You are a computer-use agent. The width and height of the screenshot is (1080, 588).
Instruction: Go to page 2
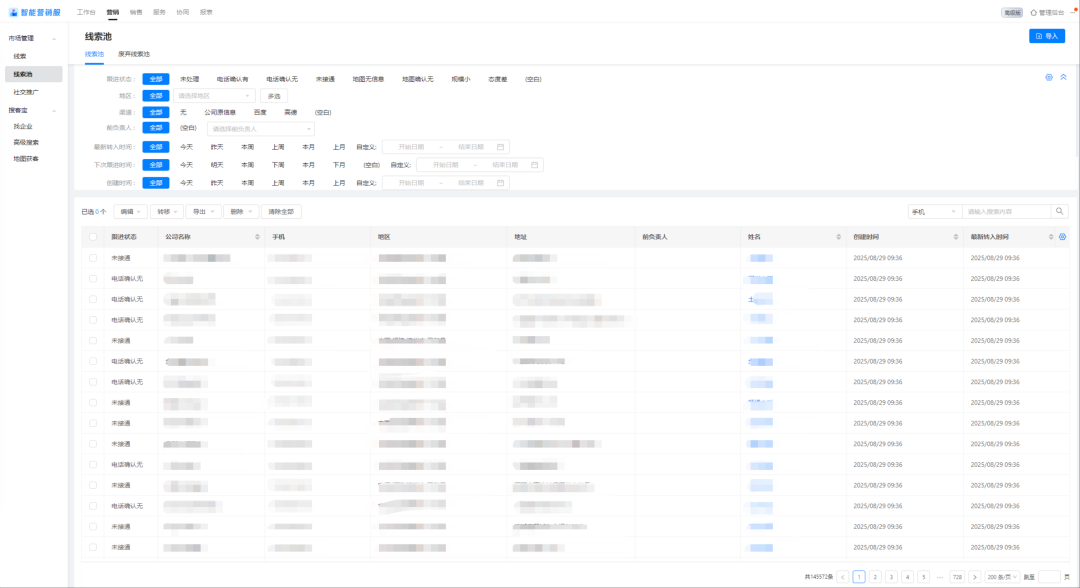click(x=875, y=577)
